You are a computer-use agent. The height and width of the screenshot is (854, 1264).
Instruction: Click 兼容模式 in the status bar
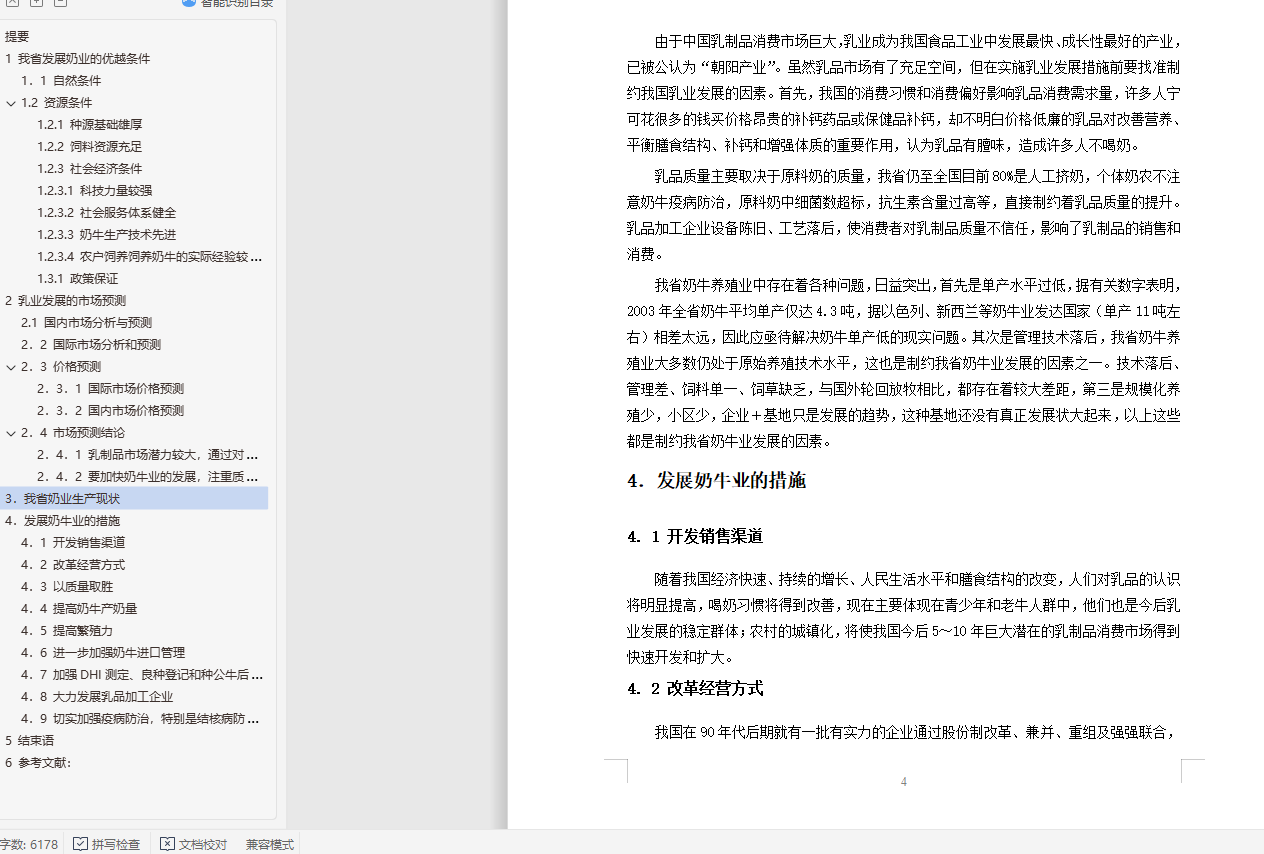[x=270, y=844]
